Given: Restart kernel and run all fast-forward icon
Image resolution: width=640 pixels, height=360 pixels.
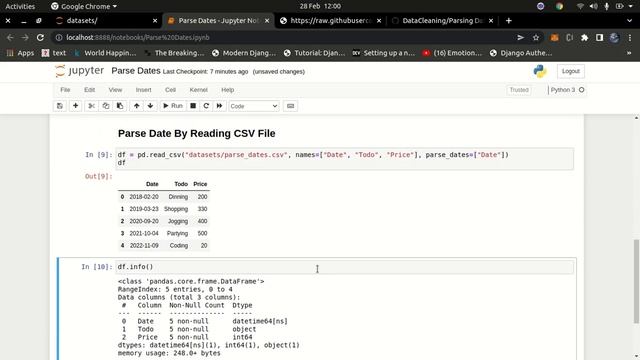Looking at the screenshot, I should pyautogui.click(x=219, y=106).
